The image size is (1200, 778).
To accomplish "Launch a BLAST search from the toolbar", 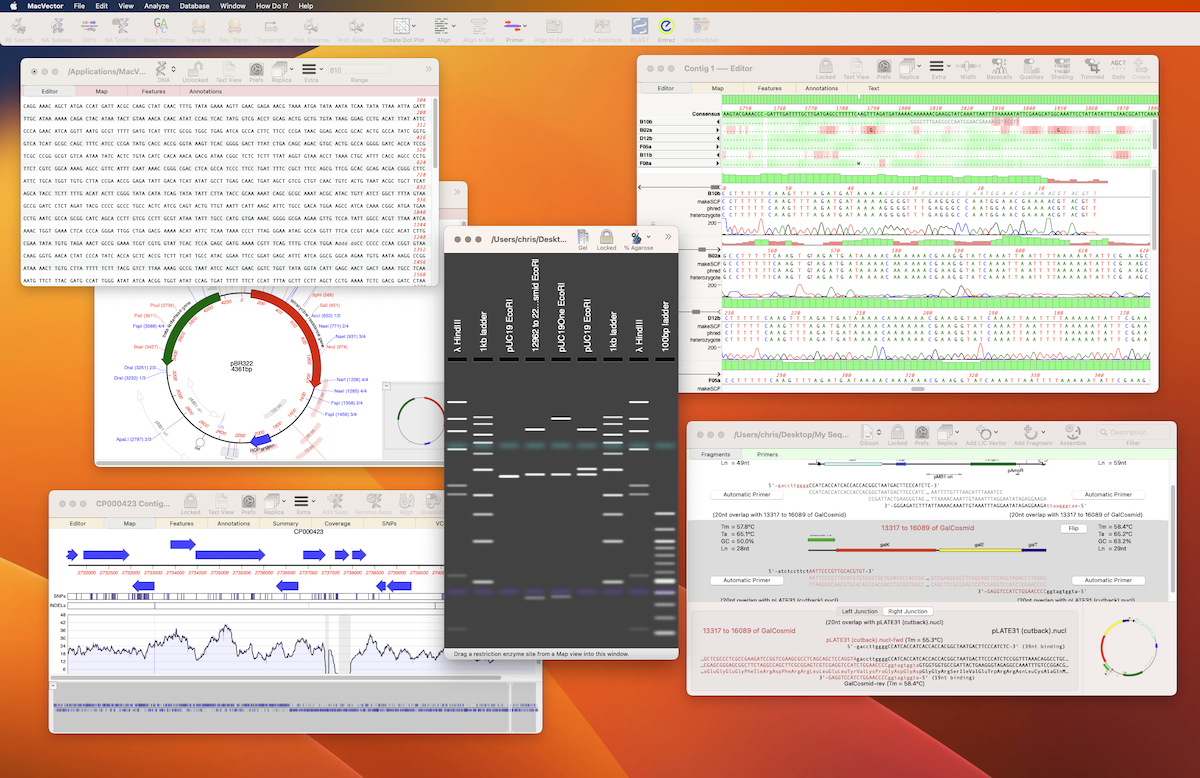I will coord(639,28).
